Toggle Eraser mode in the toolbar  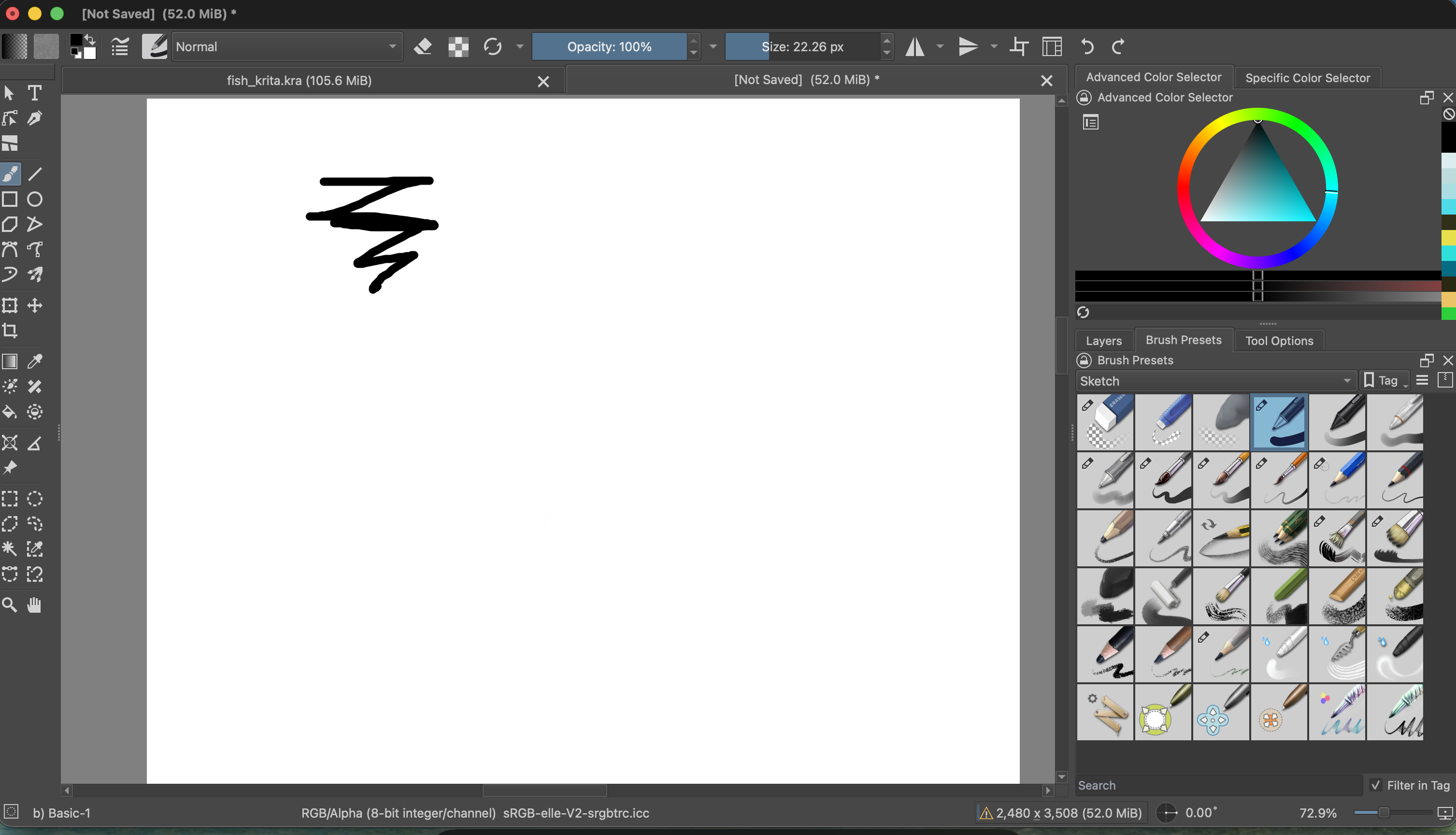click(423, 46)
